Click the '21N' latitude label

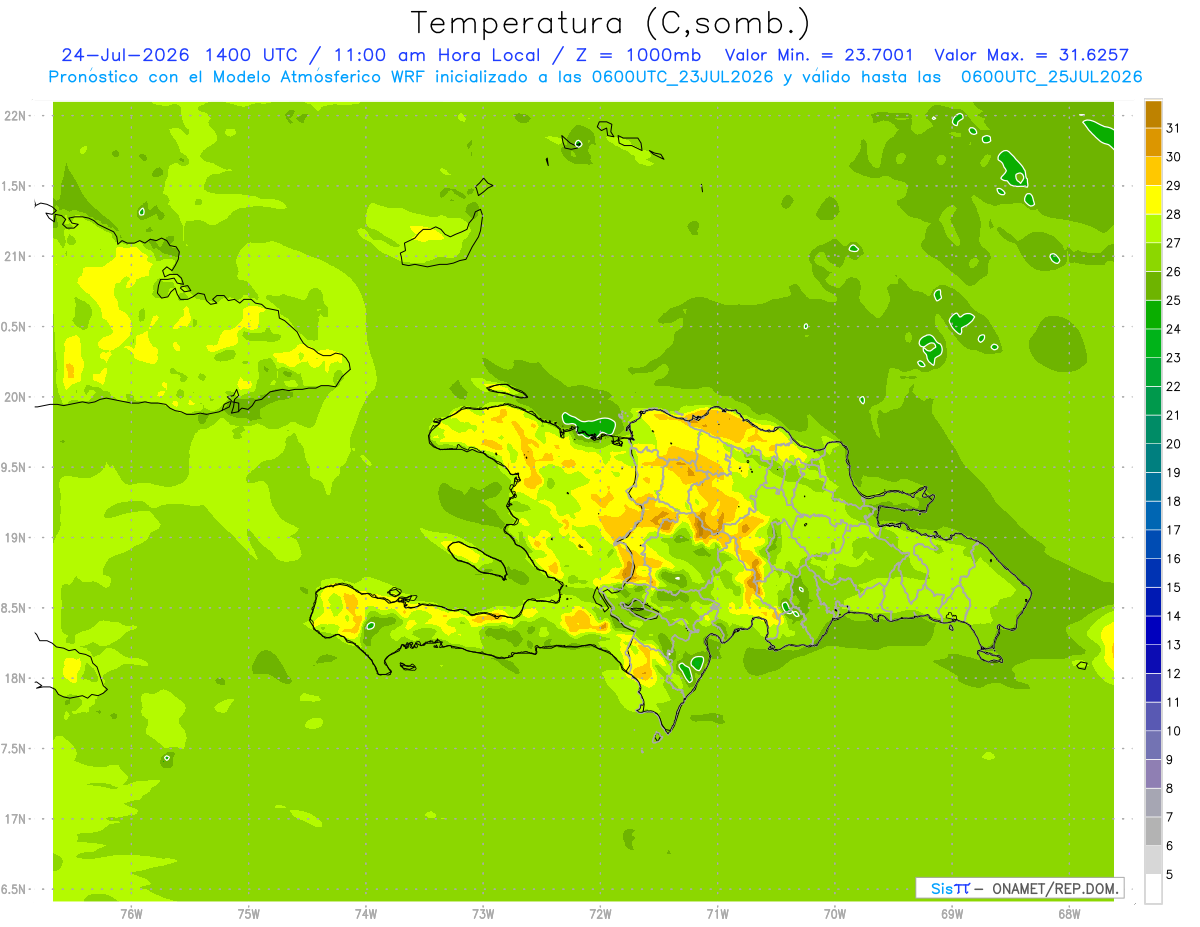click(15, 257)
